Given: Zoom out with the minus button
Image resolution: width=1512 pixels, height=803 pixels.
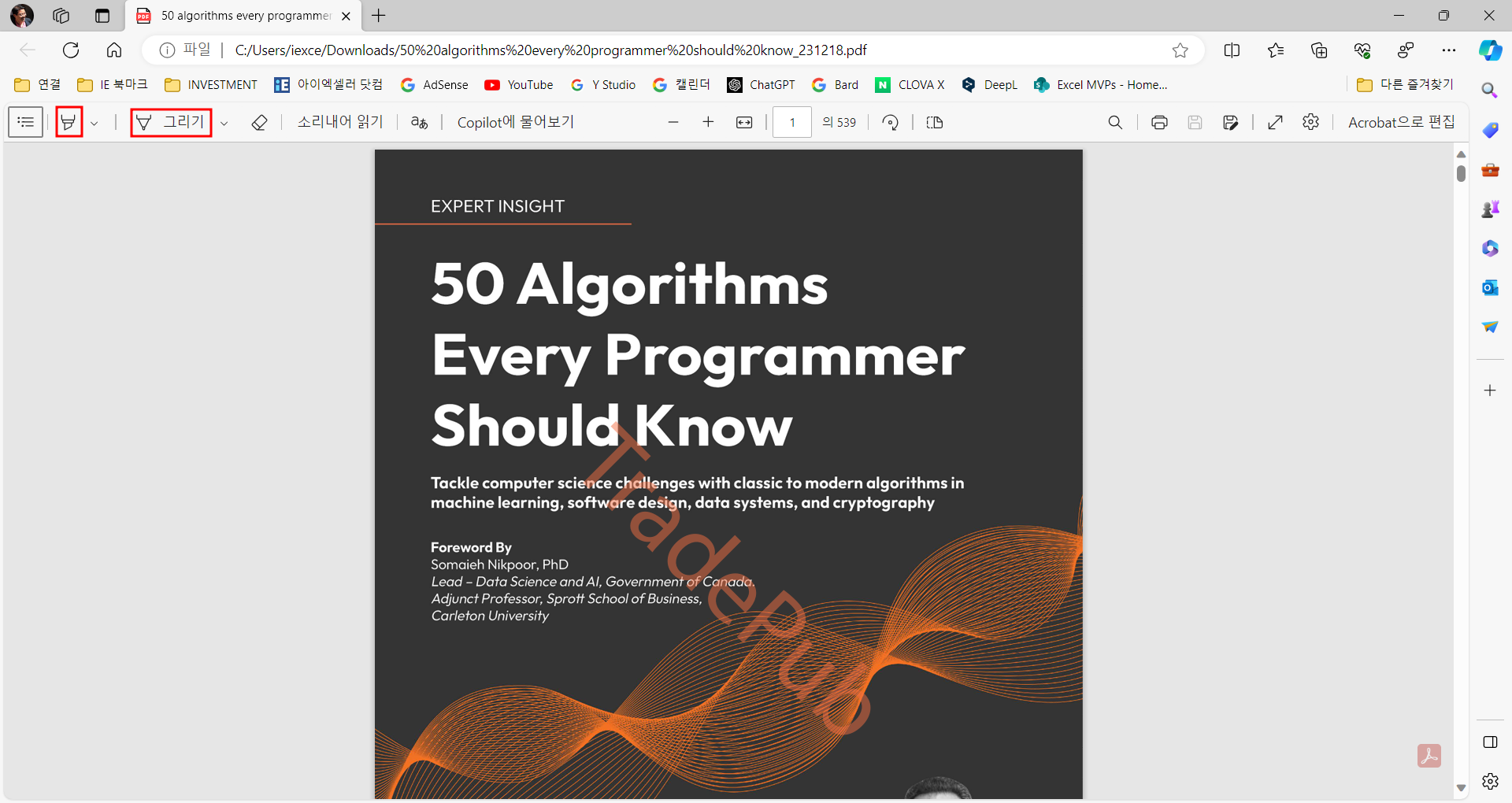Looking at the screenshot, I should click(673, 122).
